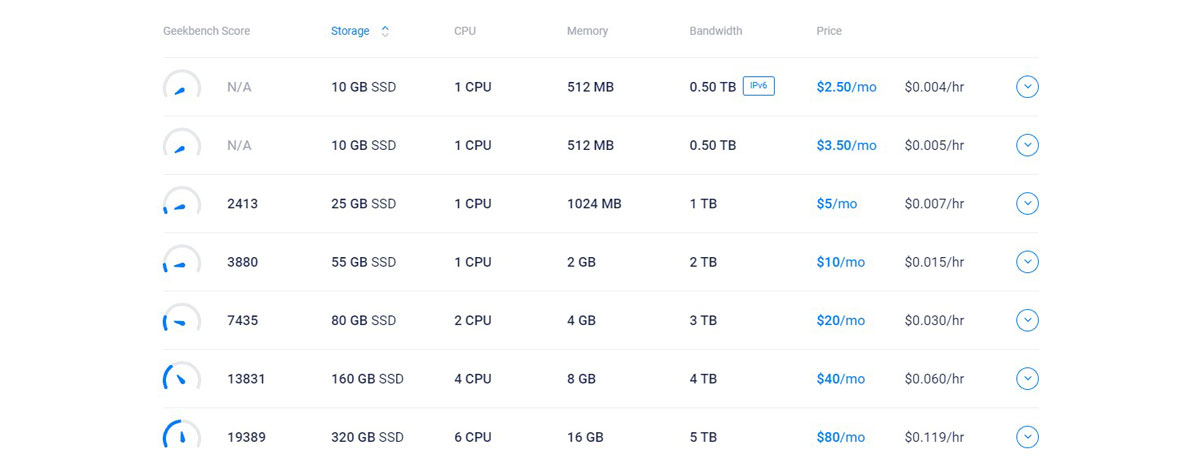The image size is (1200, 463).
Task: Click the 320 GB SSD storage cell
Action: point(367,437)
